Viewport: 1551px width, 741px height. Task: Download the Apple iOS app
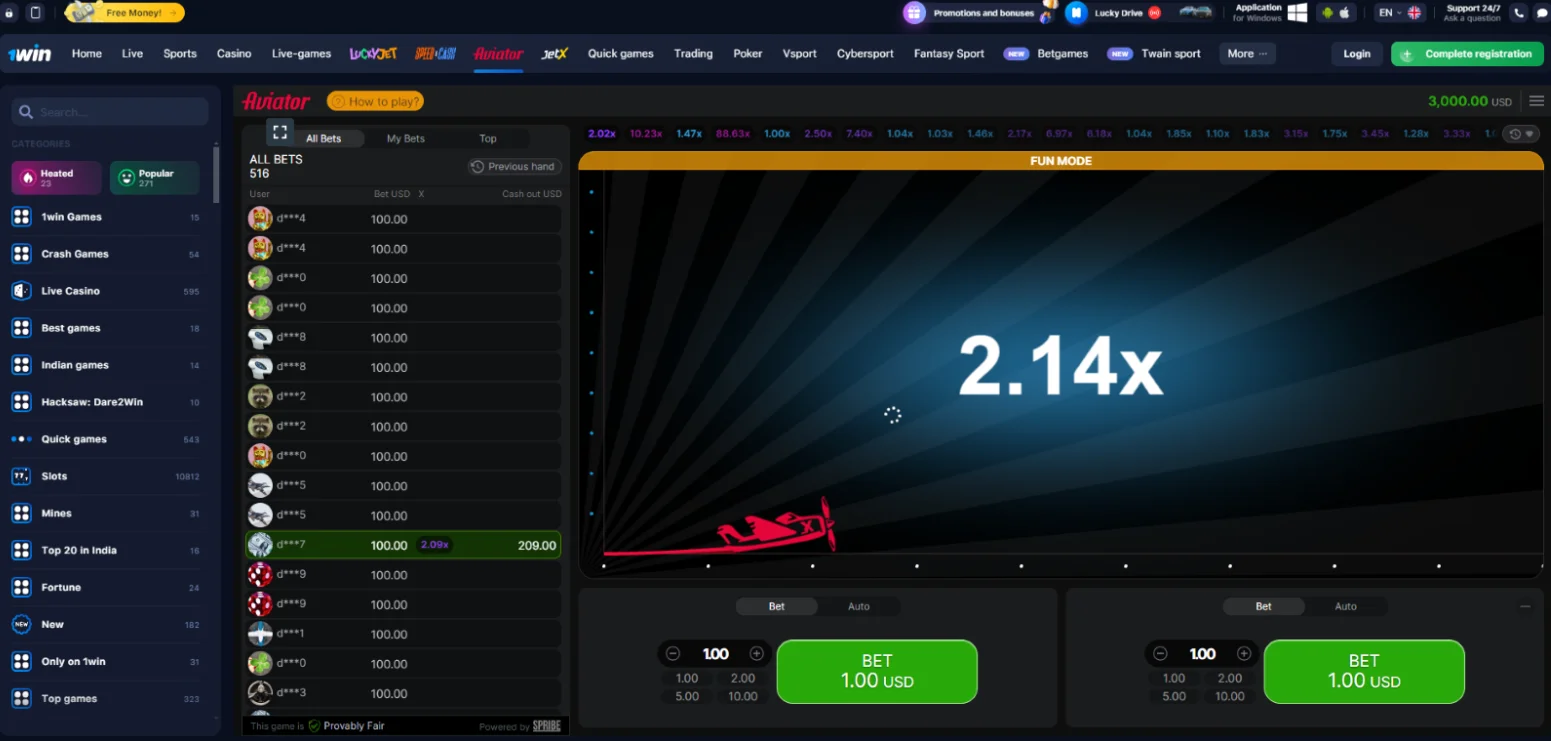1344,13
